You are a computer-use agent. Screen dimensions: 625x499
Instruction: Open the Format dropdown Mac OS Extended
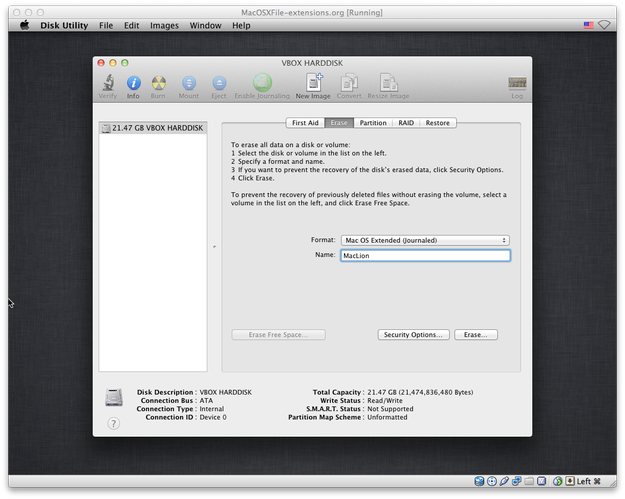(425, 240)
